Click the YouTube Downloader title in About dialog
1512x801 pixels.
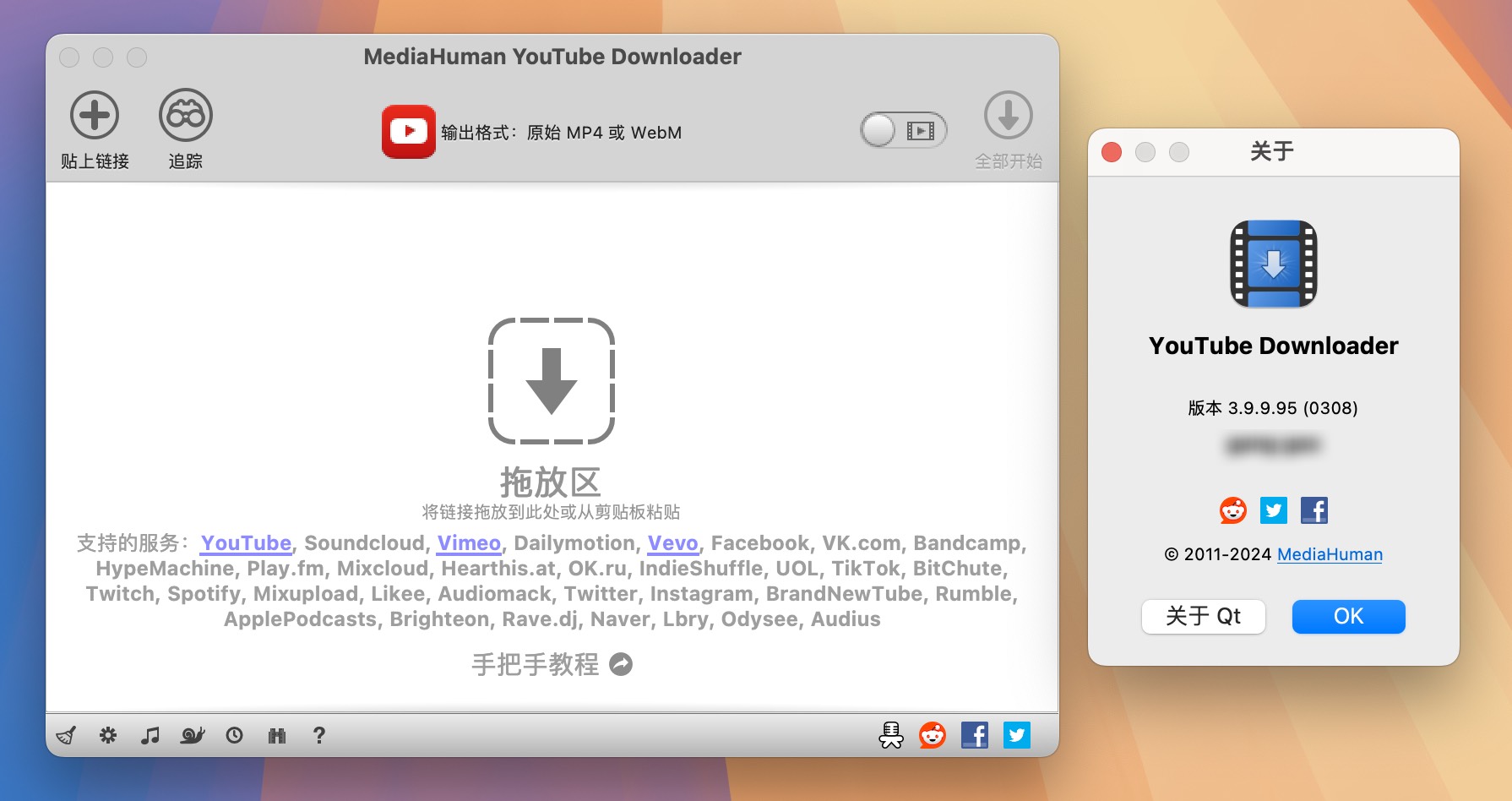pos(1274,346)
